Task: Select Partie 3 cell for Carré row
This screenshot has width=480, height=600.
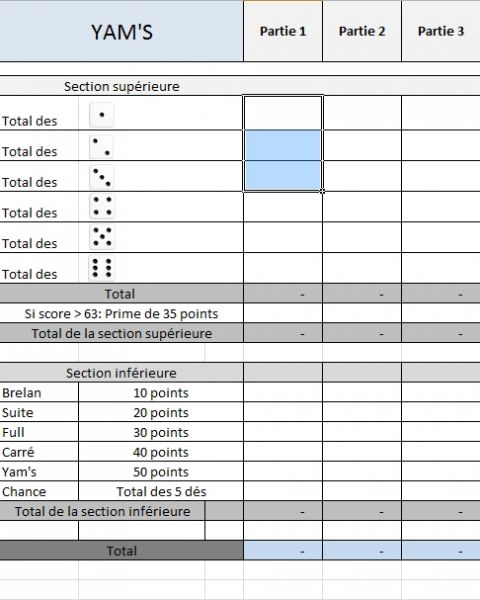Action: click(x=441, y=452)
